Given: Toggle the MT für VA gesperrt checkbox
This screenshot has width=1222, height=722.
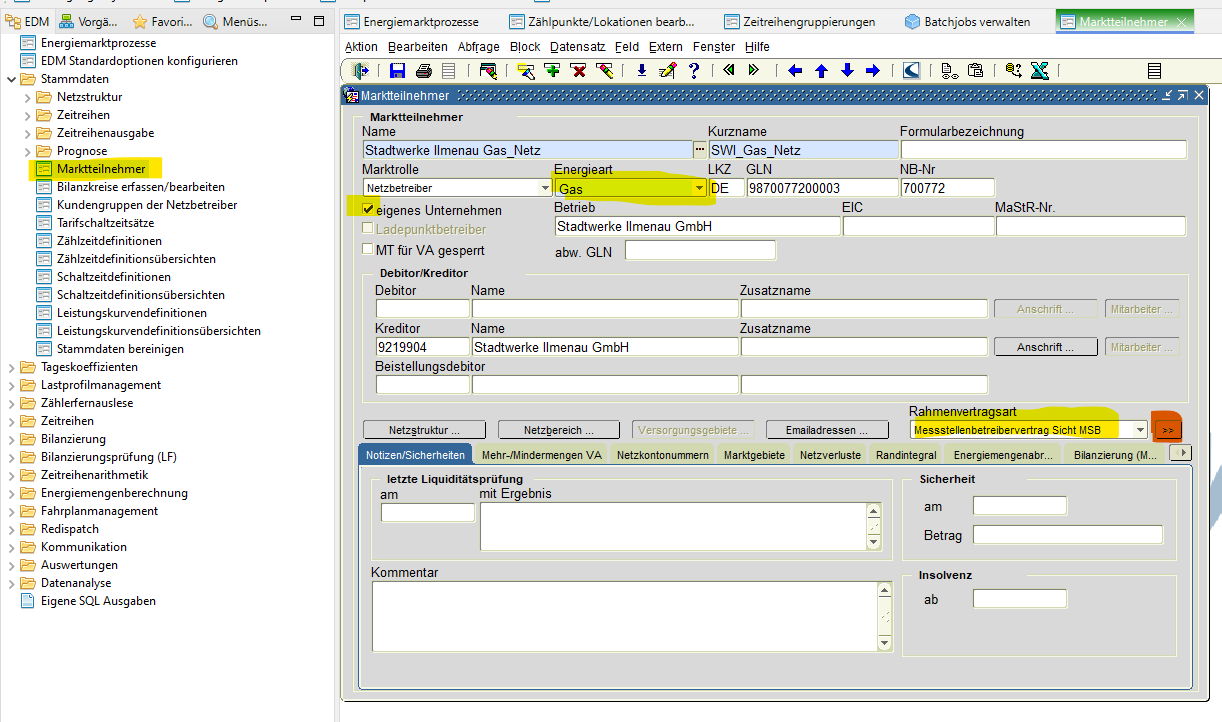Looking at the screenshot, I should click(368, 249).
